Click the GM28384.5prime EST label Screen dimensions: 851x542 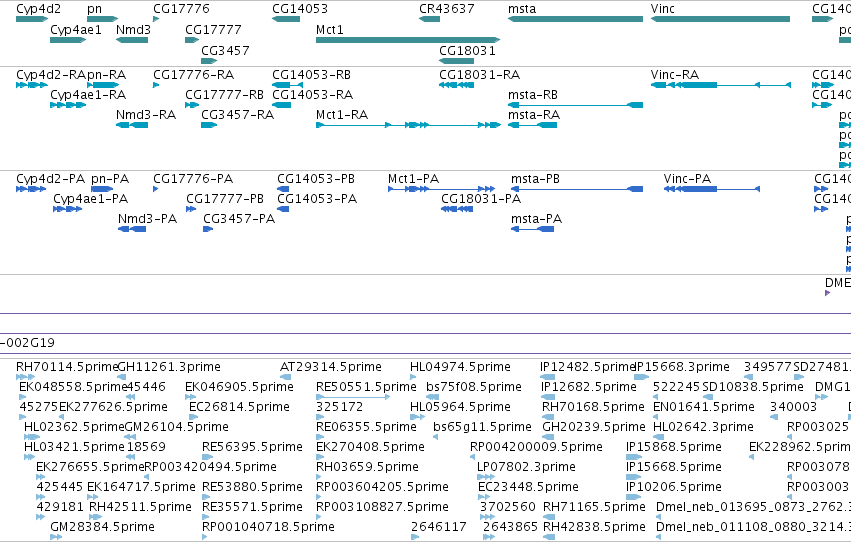click(x=103, y=527)
